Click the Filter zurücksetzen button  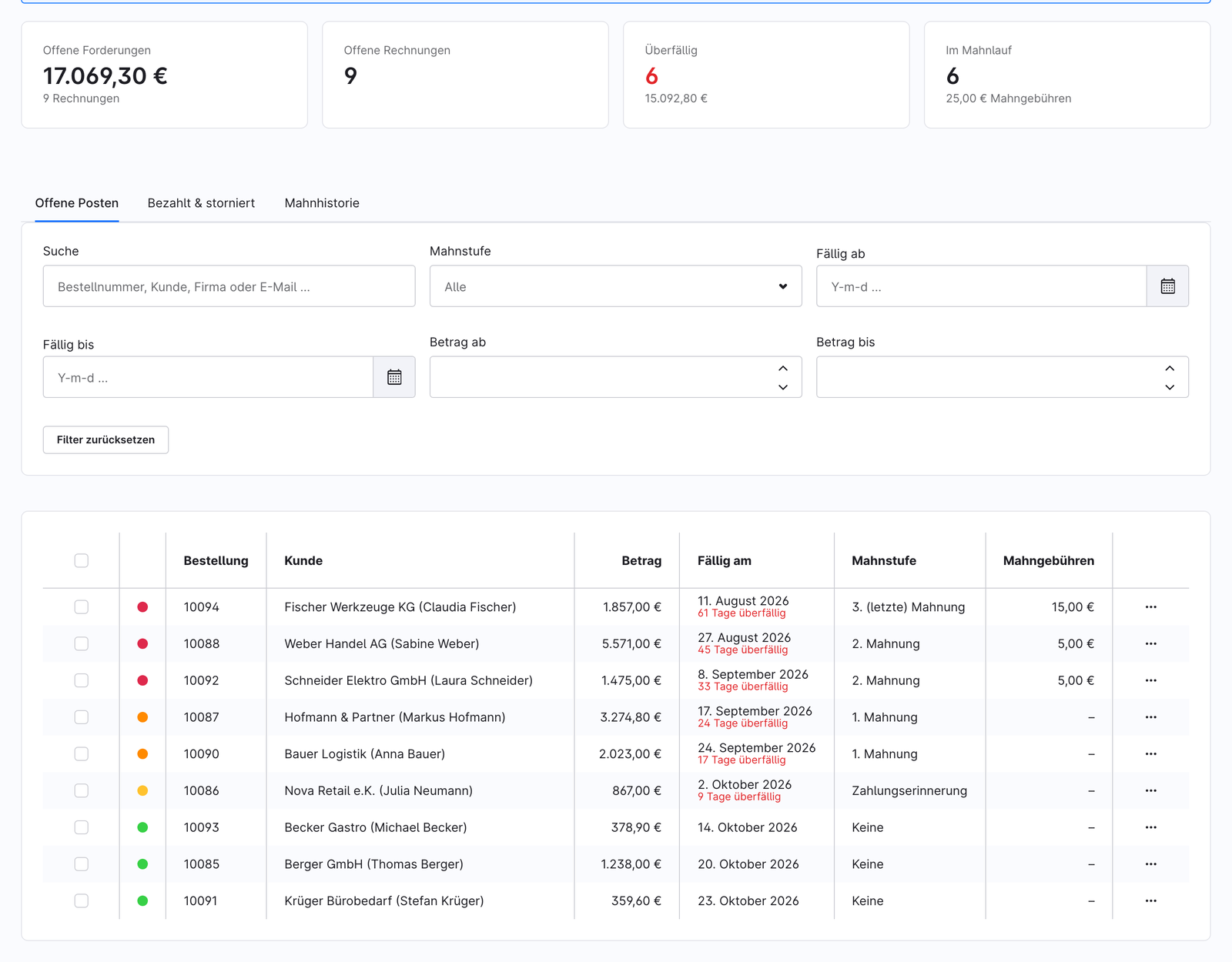point(105,439)
